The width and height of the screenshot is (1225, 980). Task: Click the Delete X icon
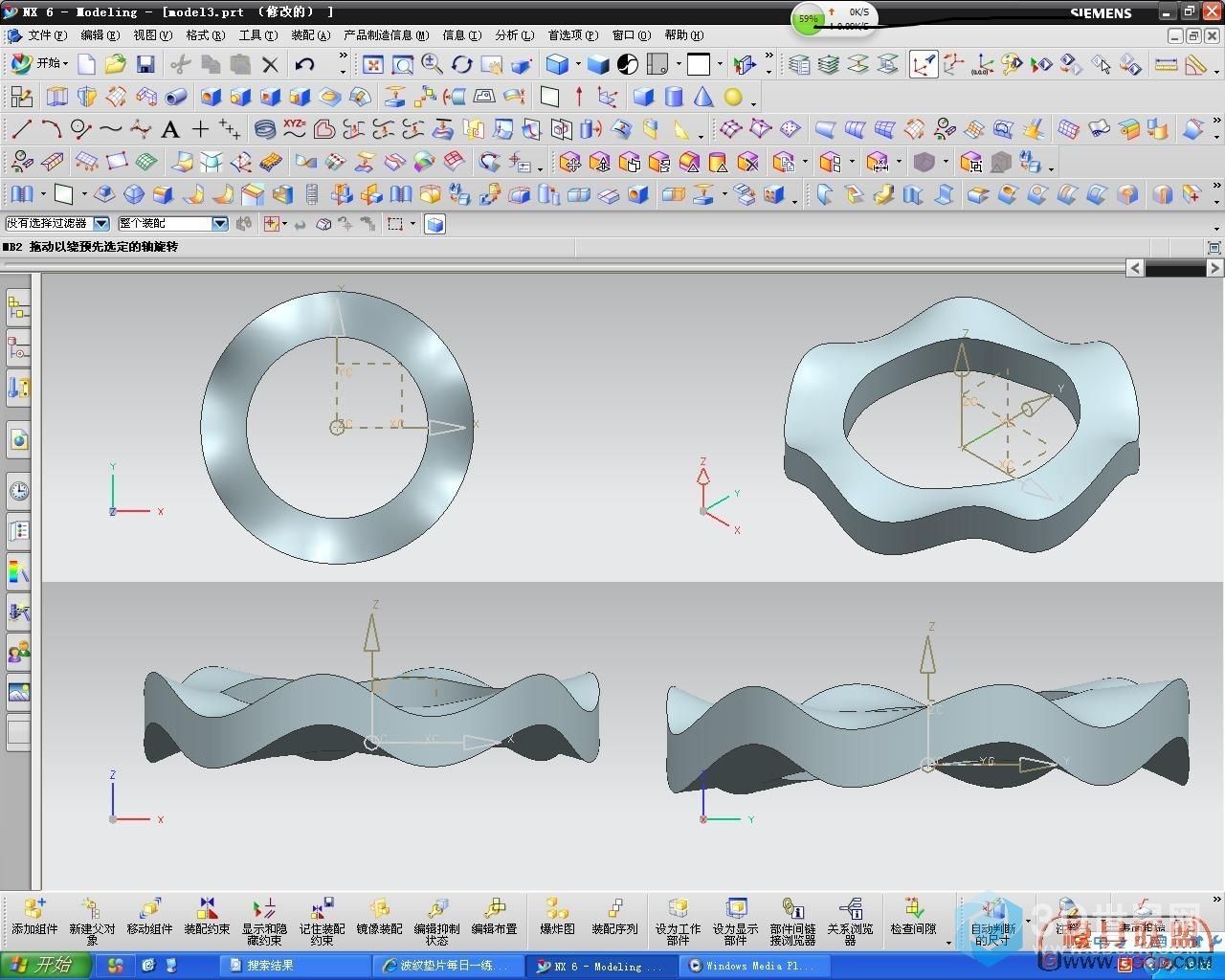pos(270,64)
